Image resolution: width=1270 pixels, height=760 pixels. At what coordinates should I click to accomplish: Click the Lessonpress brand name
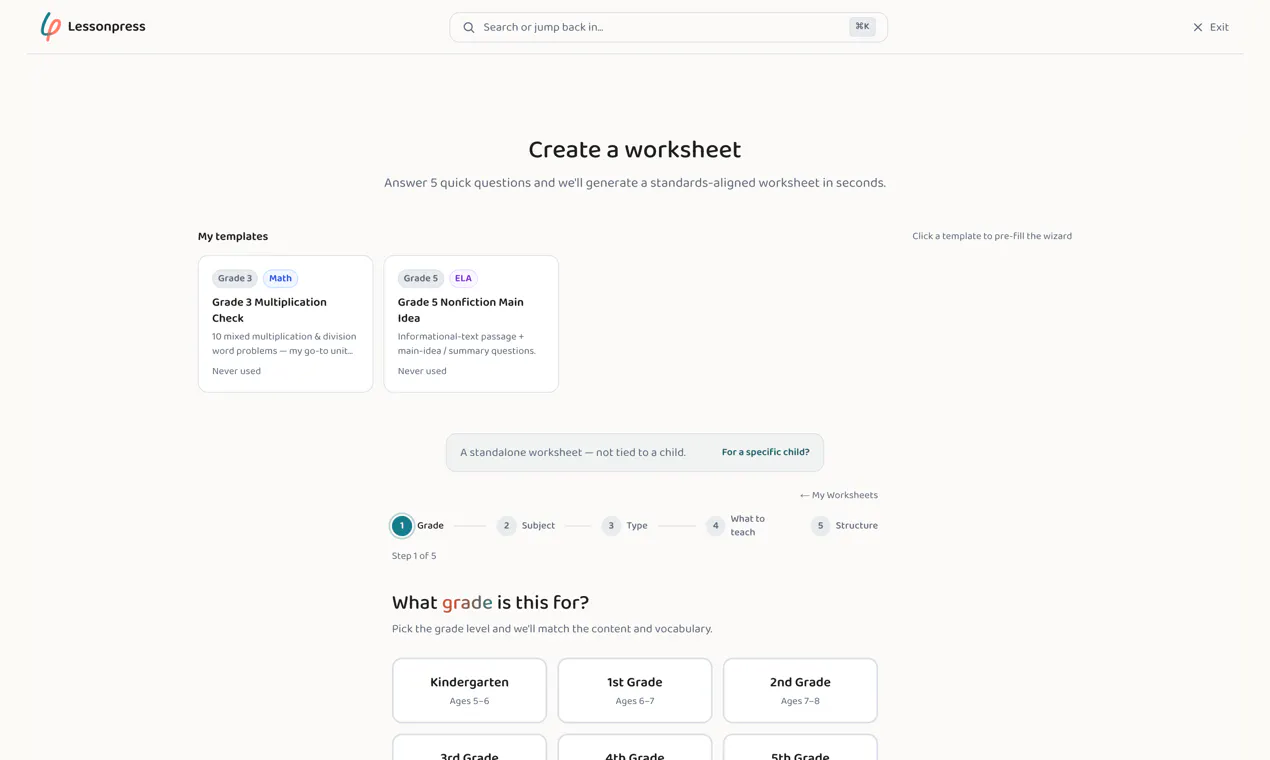106,27
